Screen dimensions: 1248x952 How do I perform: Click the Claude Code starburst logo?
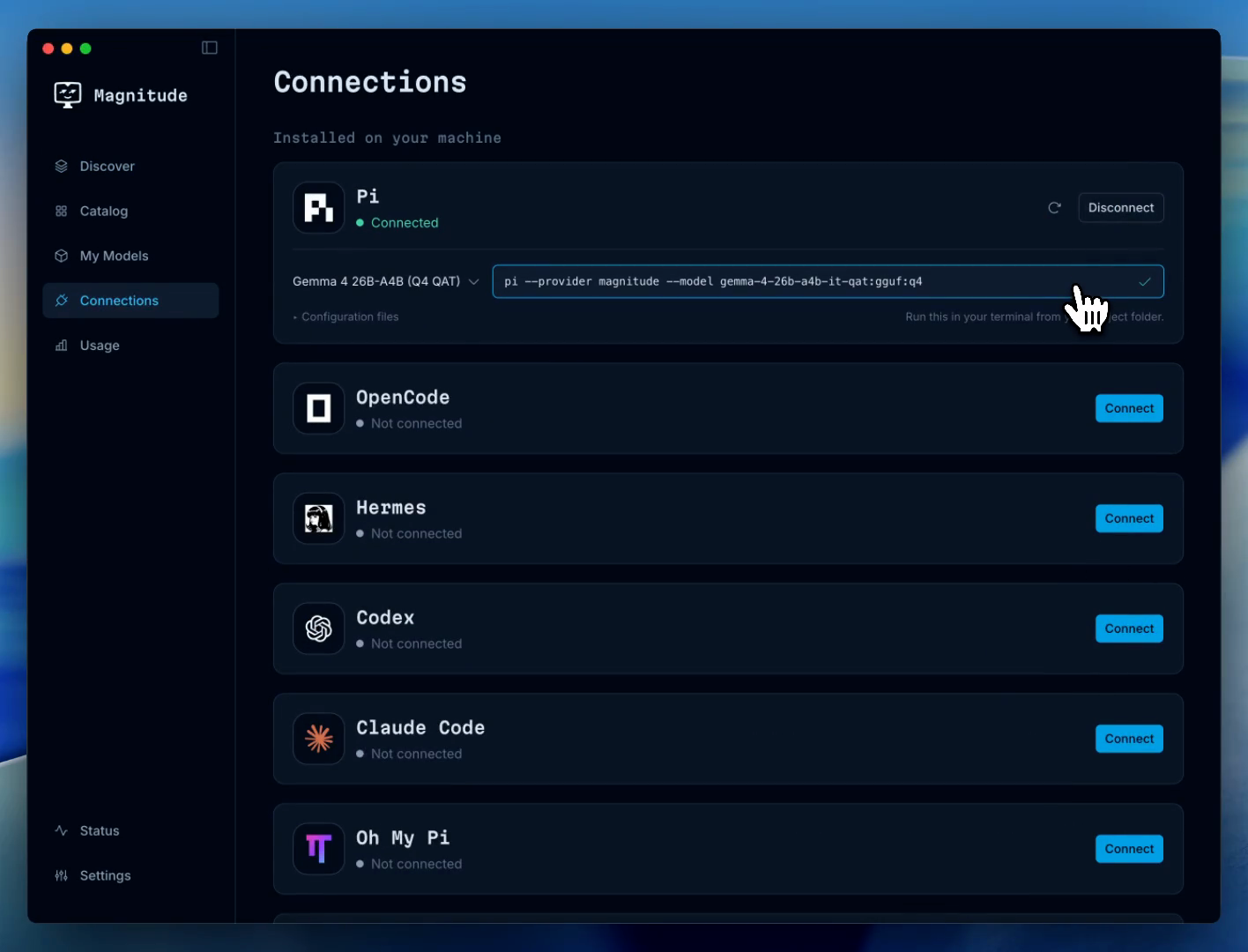tap(319, 740)
